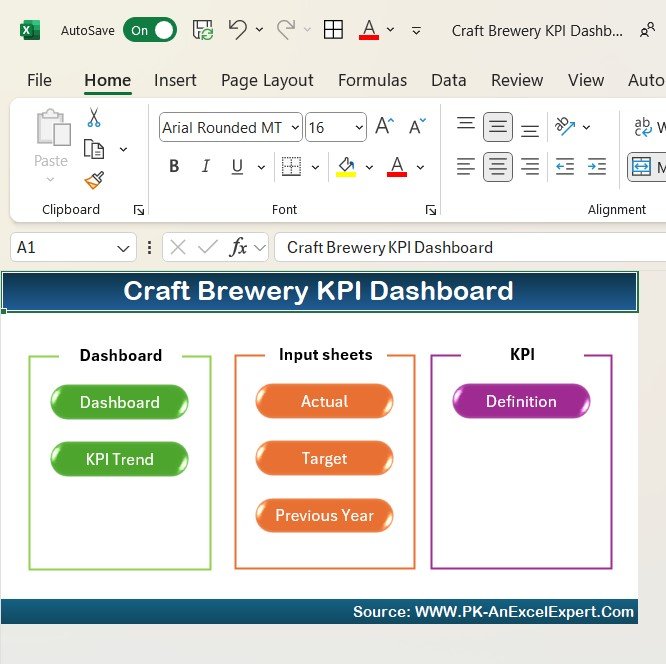The width and height of the screenshot is (666, 664).
Task: Click the Save icon in title bar
Action: (x=203, y=30)
